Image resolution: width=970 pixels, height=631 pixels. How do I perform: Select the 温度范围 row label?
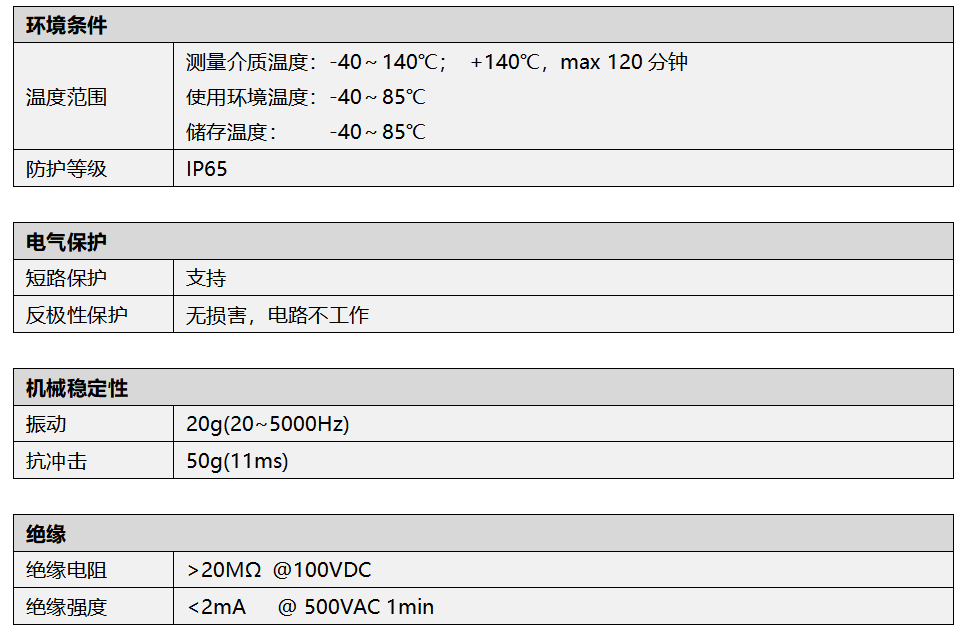point(66,97)
